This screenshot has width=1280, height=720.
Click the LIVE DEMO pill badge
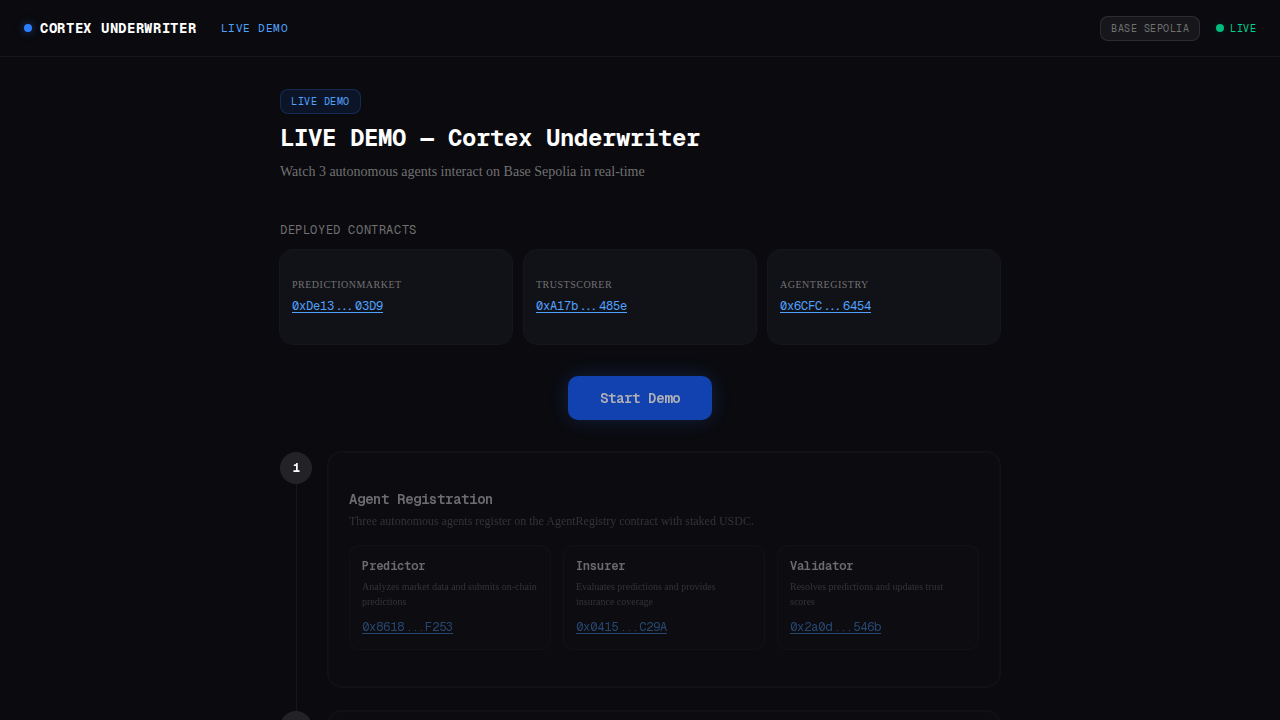pos(320,101)
